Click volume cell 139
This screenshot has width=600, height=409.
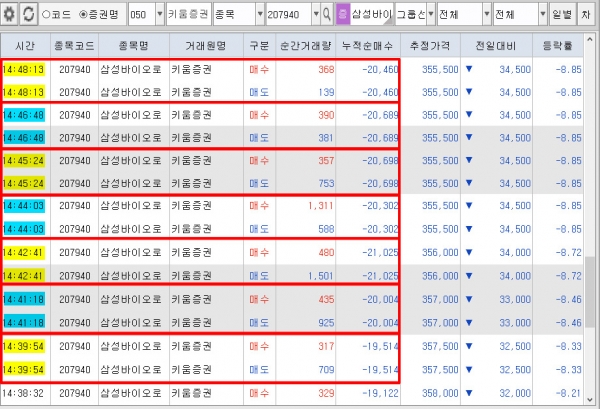[x=326, y=92]
